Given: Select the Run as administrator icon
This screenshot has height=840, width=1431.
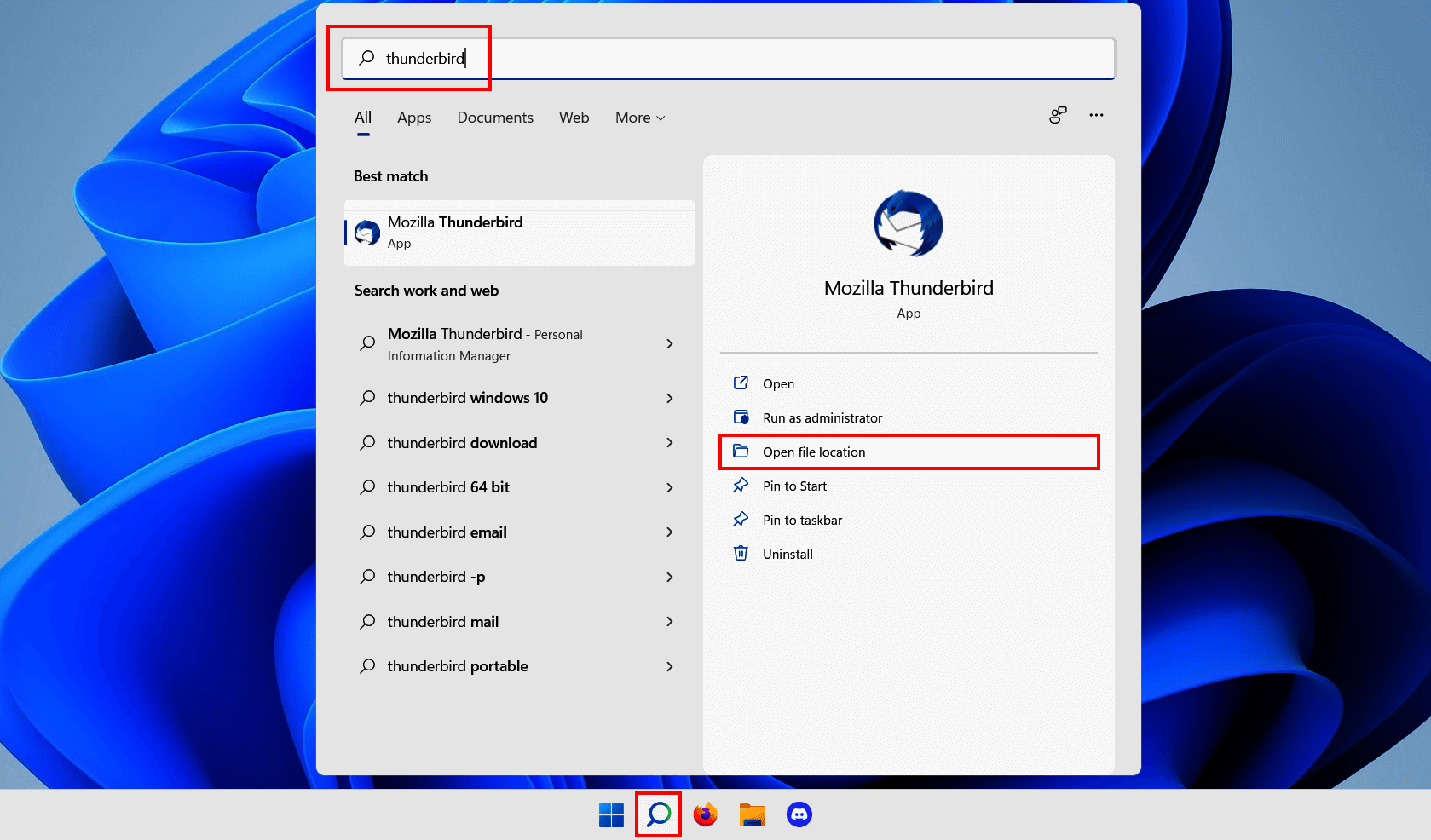Looking at the screenshot, I should (x=741, y=417).
